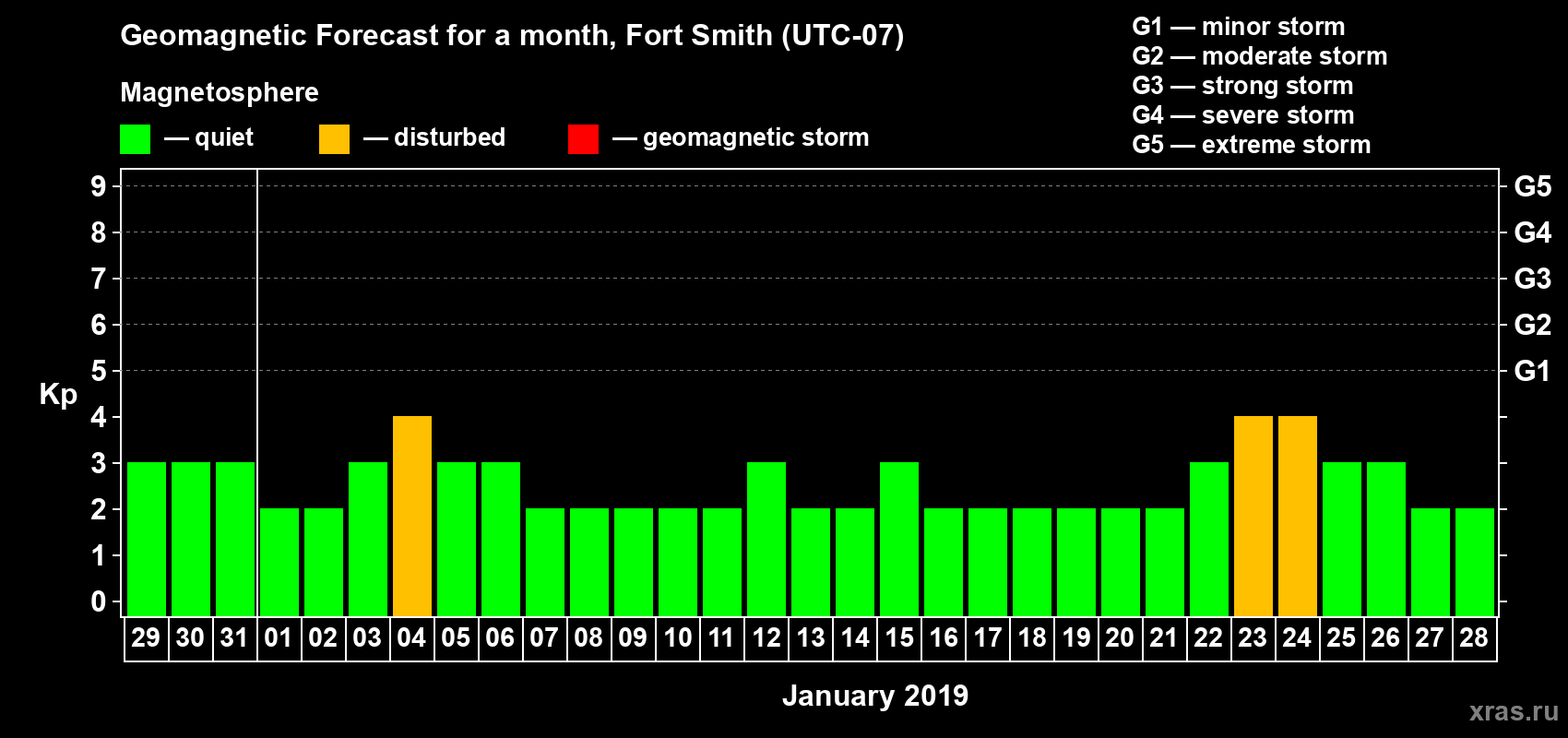The height and width of the screenshot is (738, 1568).
Task: Click the date label 02
Action: pyautogui.click(x=323, y=637)
